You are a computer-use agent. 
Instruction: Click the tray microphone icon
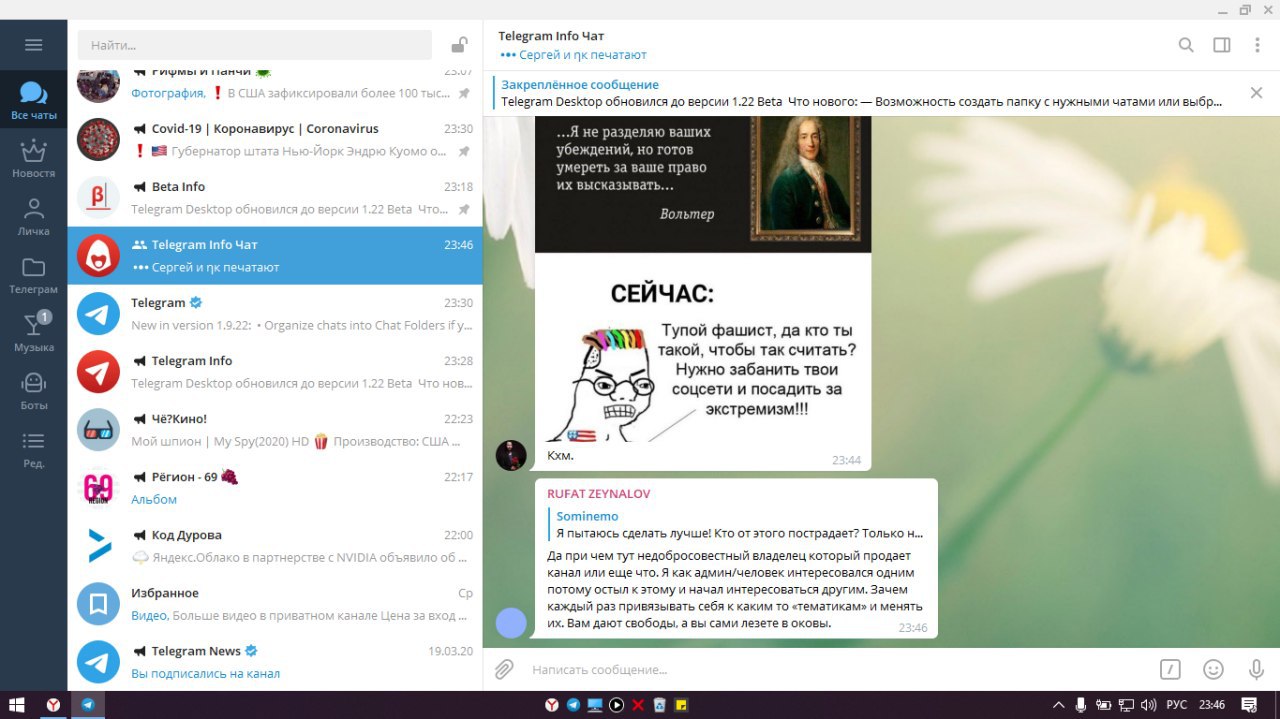pyautogui.click(x=1081, y=705)
